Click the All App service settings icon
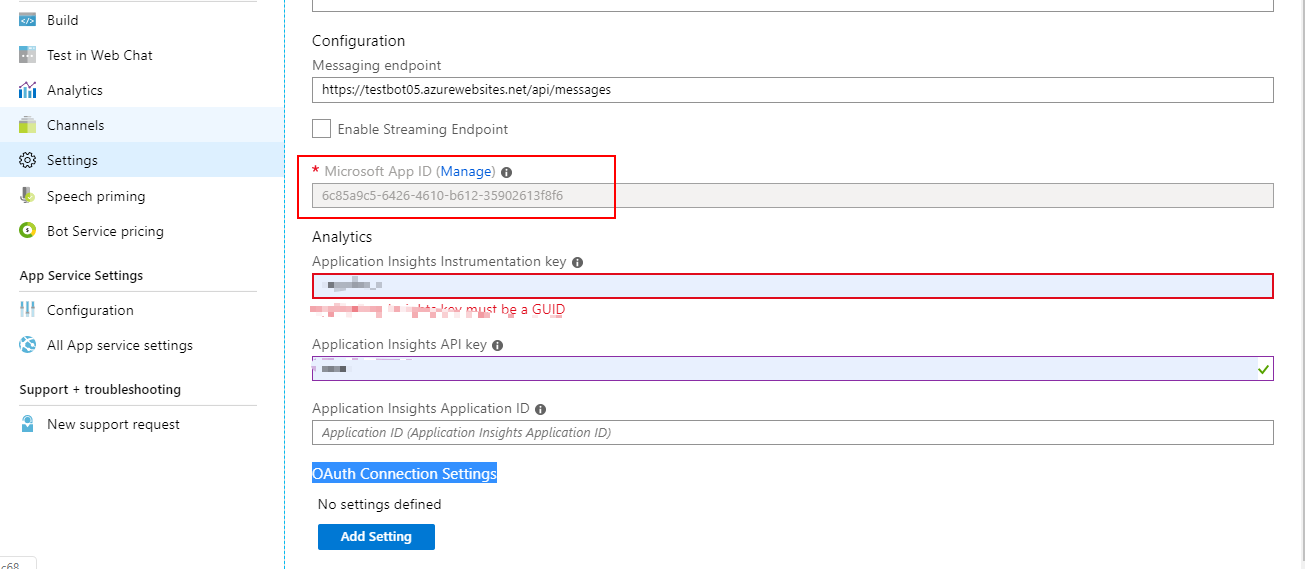Viewport: 1305px width, 569px height. pos(28,345)
